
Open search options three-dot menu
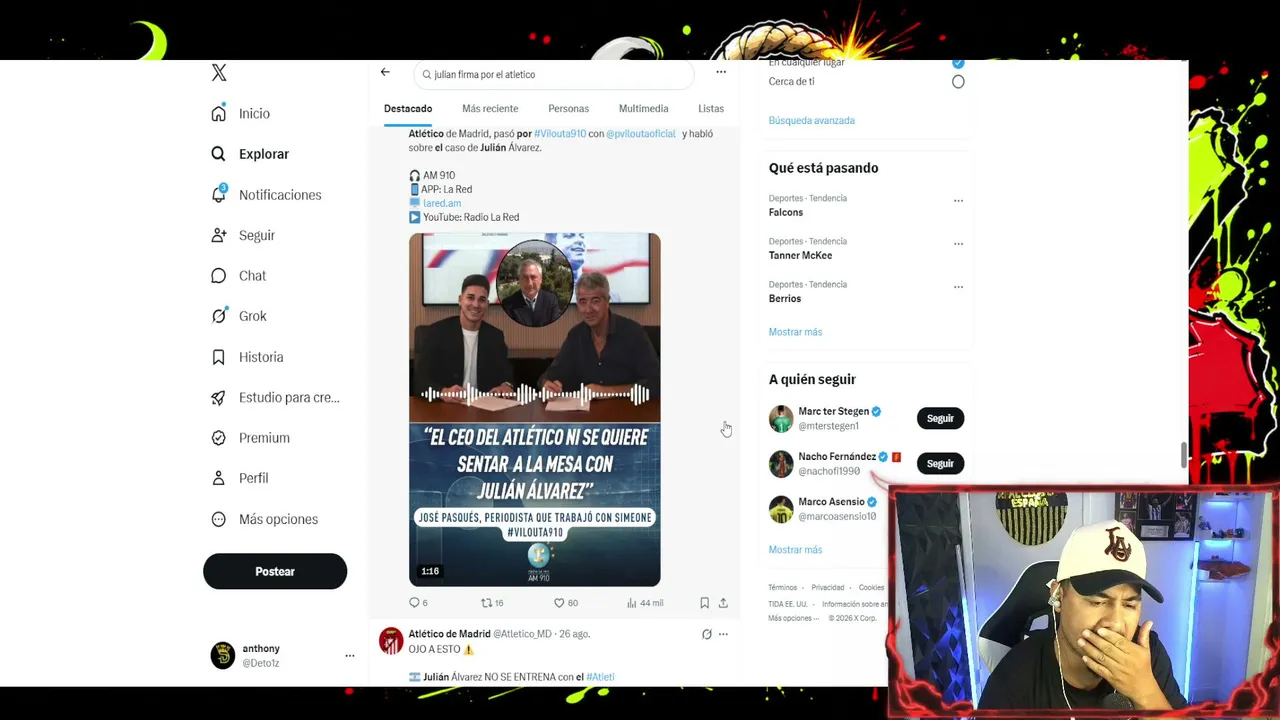coord(721,72)
